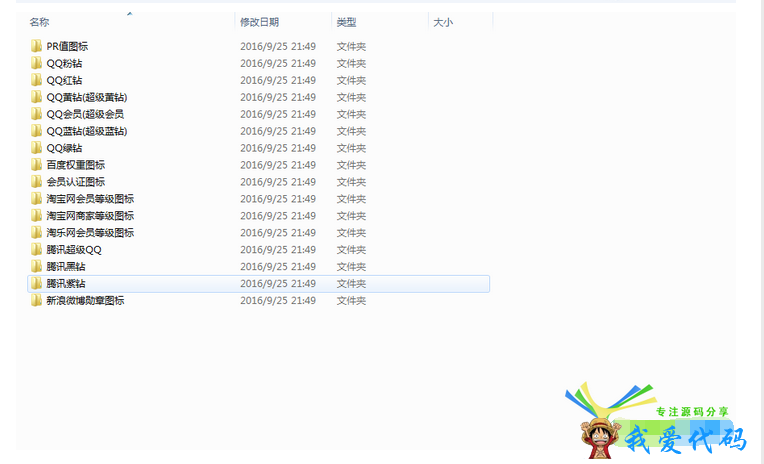This screenshot has width=764, height=464.
Task: Click the modified date of QQ绿钻
Action: tap(278, 148)
